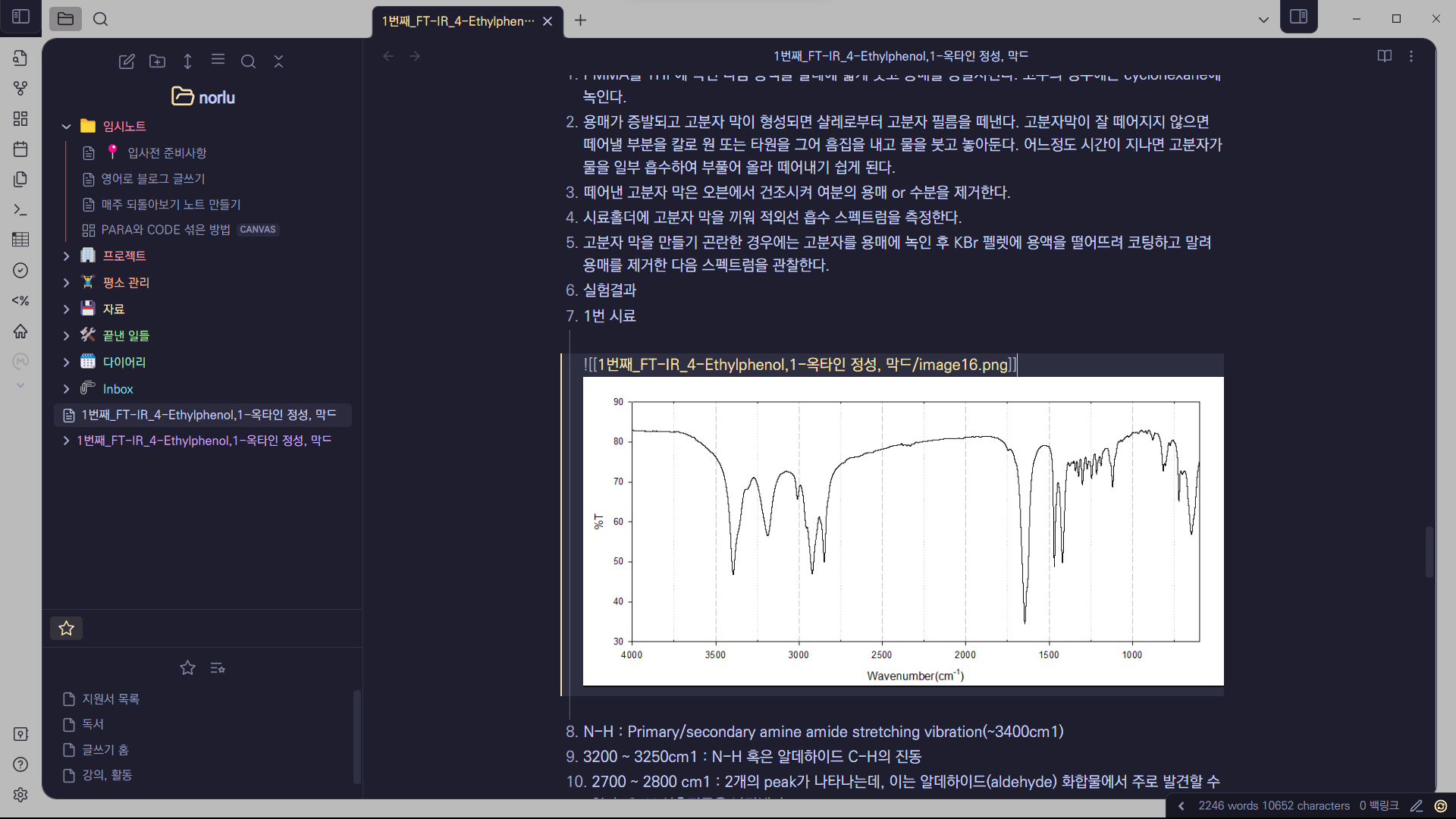Change the file sort order
Viewport: 1456px width, 819px height.
coord(187,61)
